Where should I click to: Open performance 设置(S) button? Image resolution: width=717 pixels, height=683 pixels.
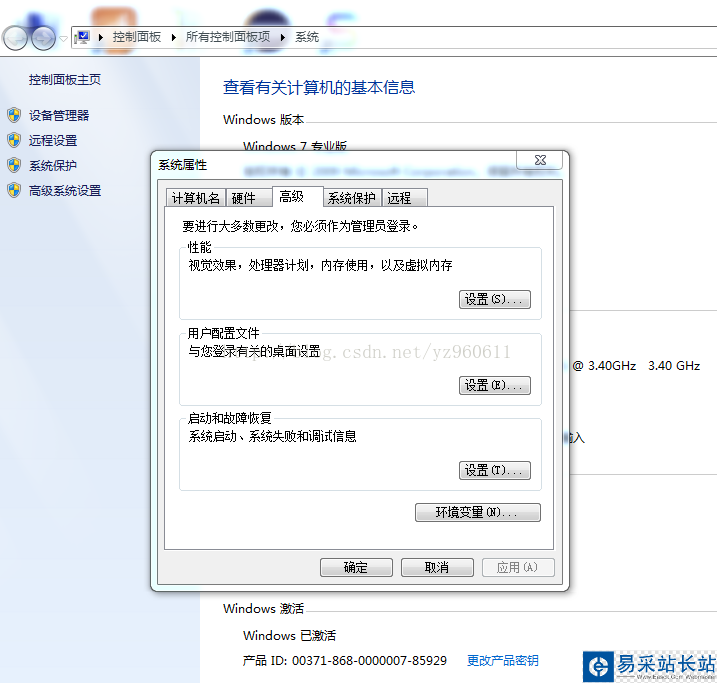[x=495, y=299]
